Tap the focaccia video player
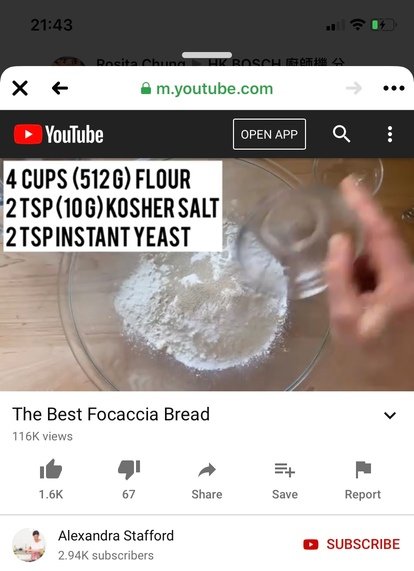This screenshot has width=414, height=571. pyautogui.click(x=207, y=275)
